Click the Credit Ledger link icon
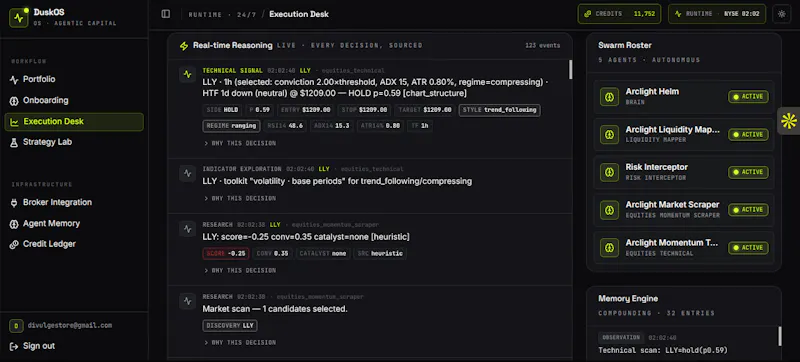This screenshot has width=800, height=362. (x=14, y=244)
